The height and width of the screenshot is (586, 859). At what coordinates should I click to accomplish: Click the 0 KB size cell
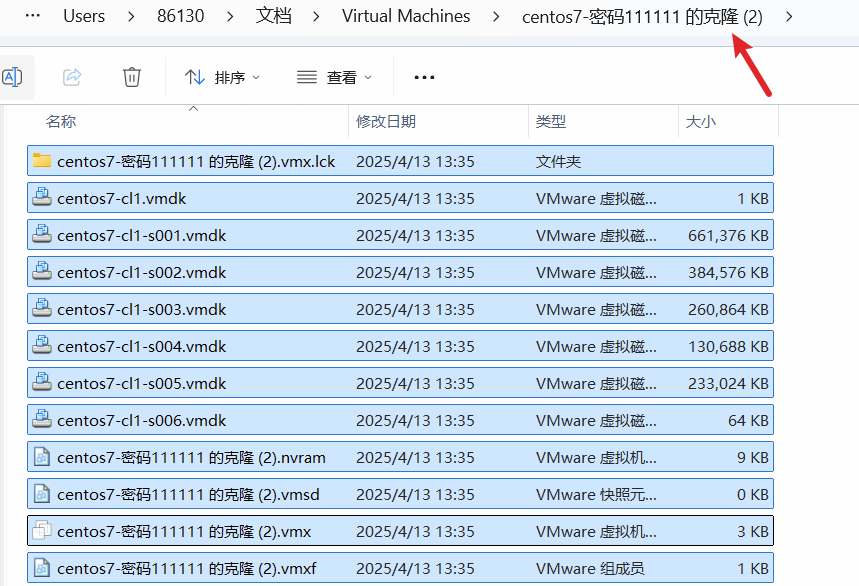[x=753, y=495]
